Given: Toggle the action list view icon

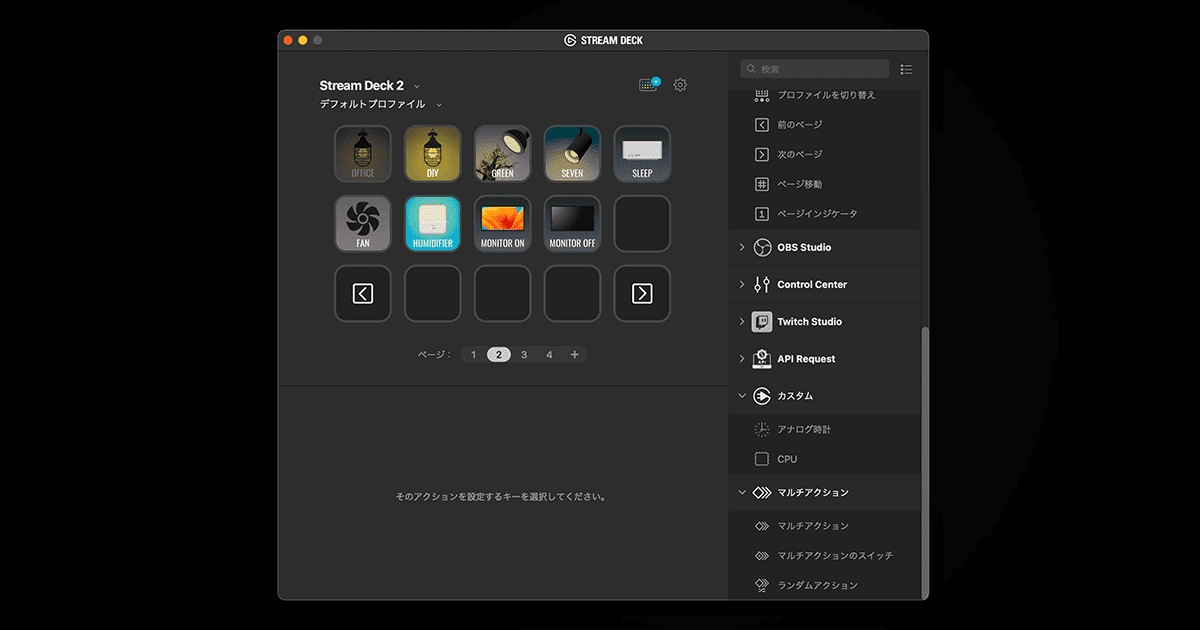Looking at the screenshot, I should (x=906, y=69).
